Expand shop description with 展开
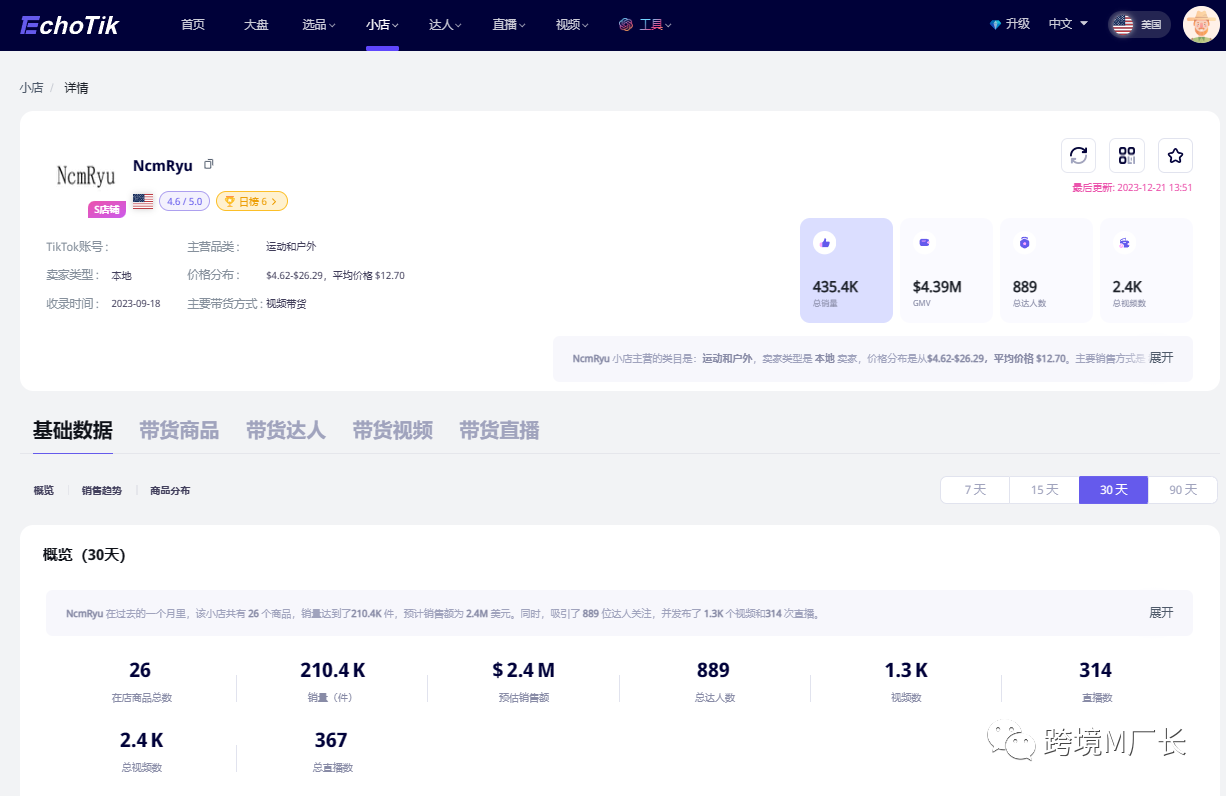 point(1161,358)
